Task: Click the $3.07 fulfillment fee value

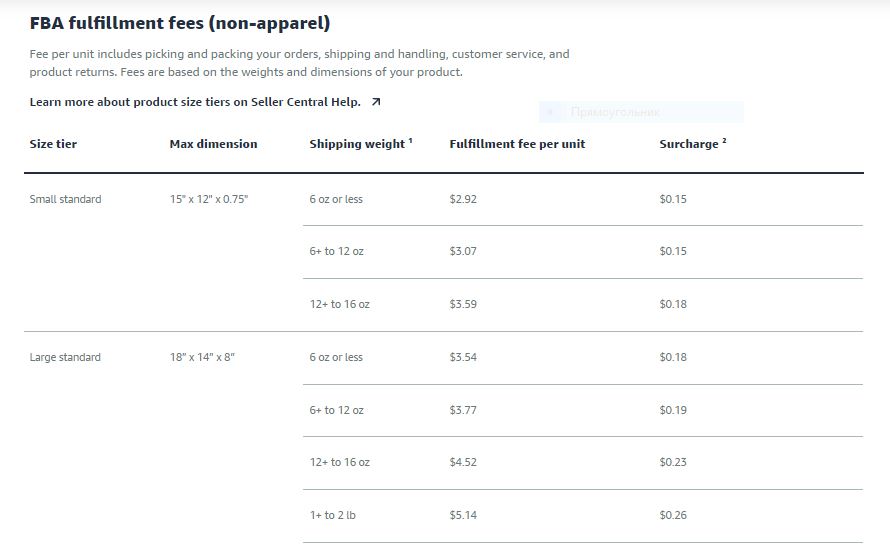Action: pyautogui.click(x=463, y=251)
